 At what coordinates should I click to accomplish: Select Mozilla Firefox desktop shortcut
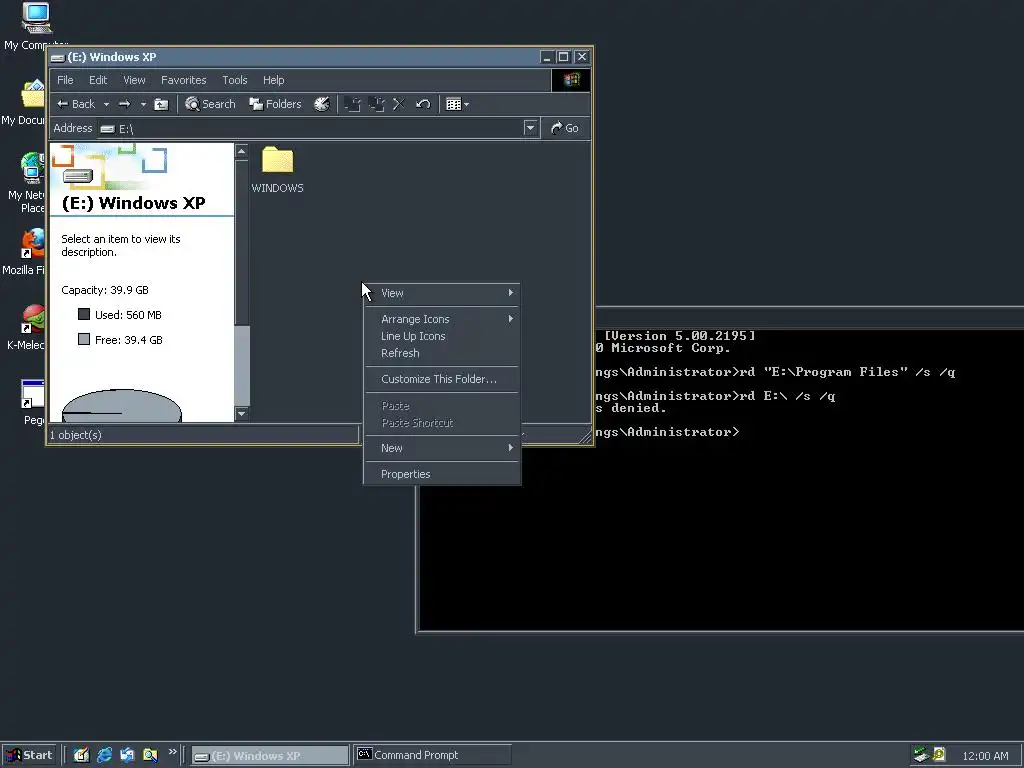pos(26,252)
